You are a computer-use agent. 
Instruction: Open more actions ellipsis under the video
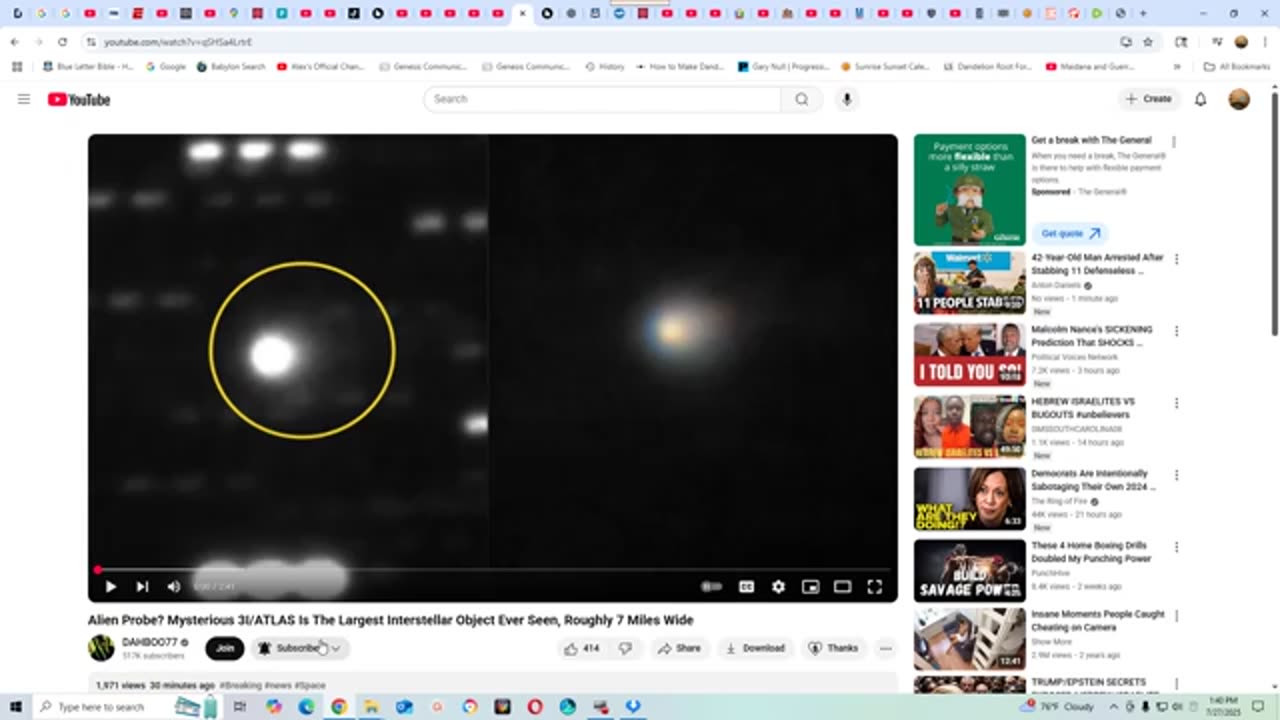click(x=886, y=648)
